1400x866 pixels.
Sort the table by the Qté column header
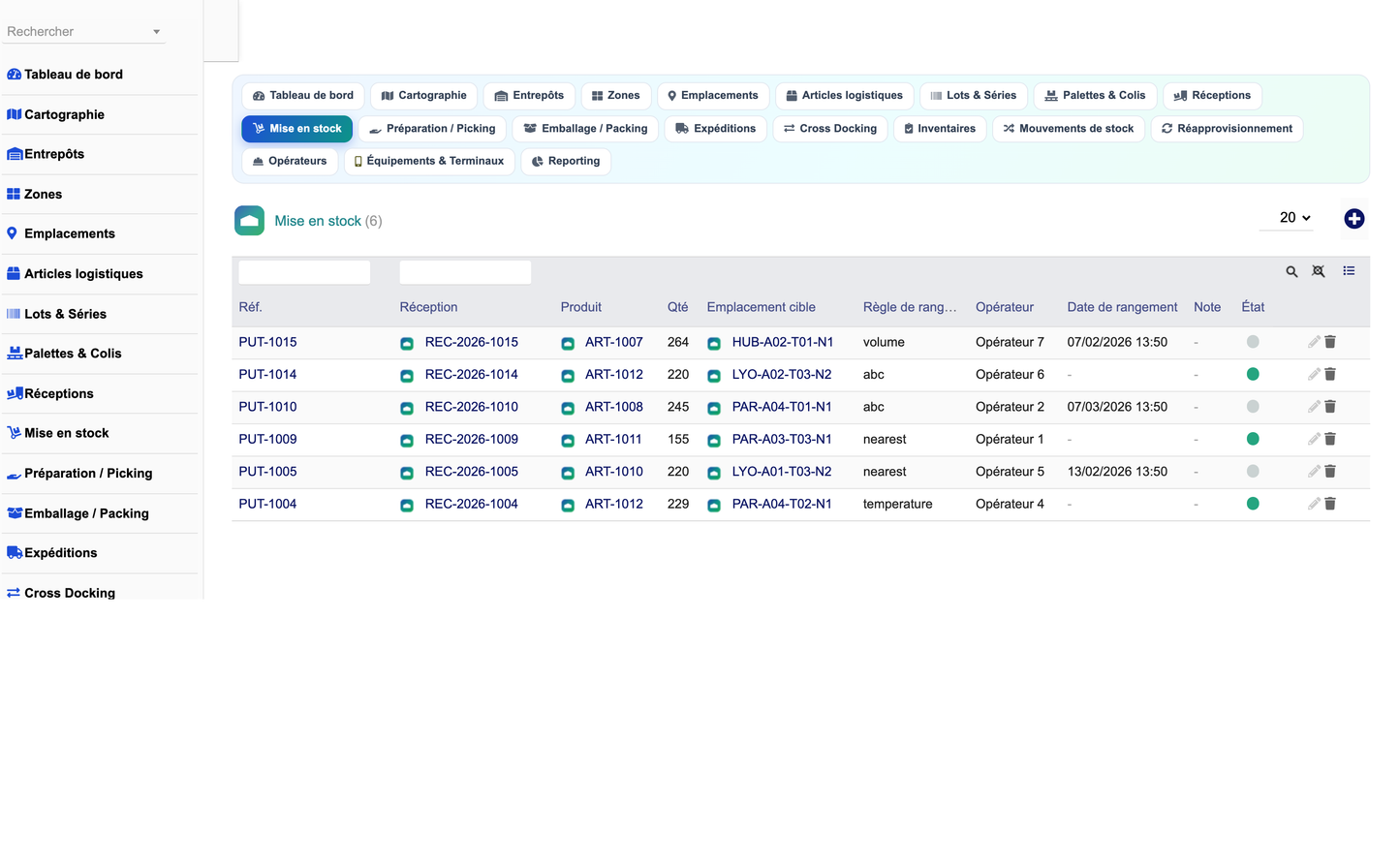pos(677,307)
